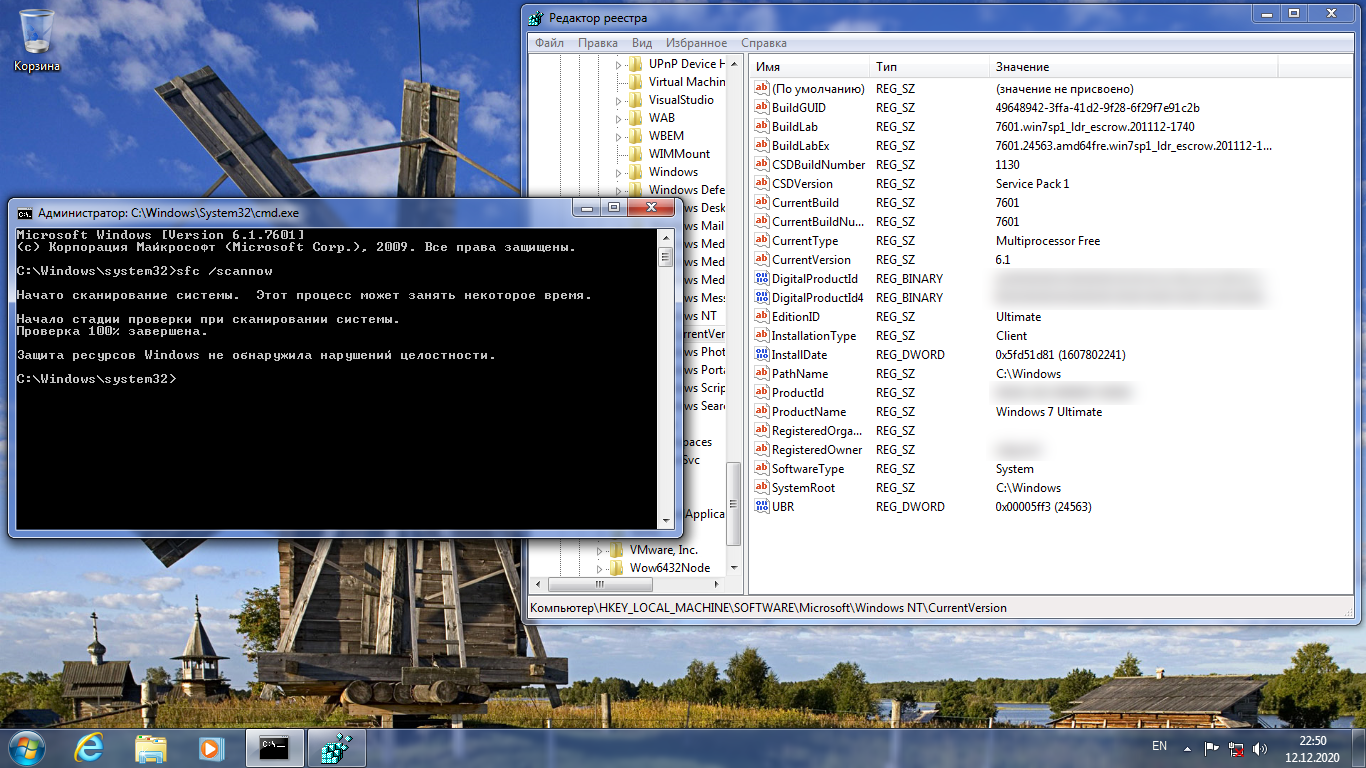Select the Windows Defender key
Image resolution: width=1366 pixels, height=768 pixels.
[687, 190]
